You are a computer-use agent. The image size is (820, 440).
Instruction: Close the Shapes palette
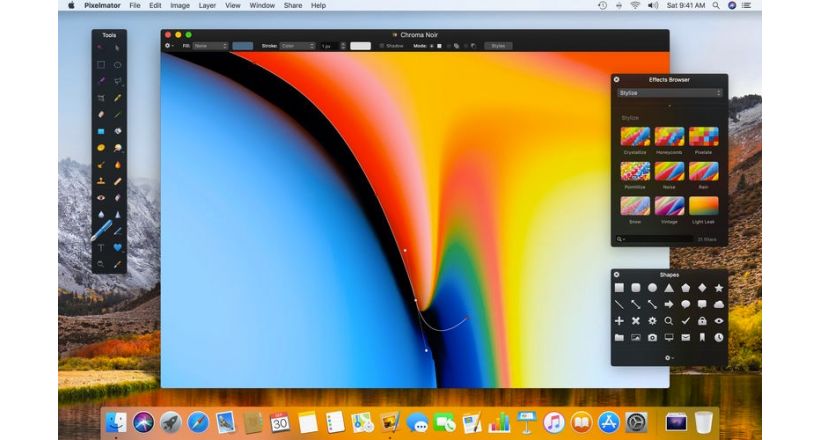click(x=617, y=275)
